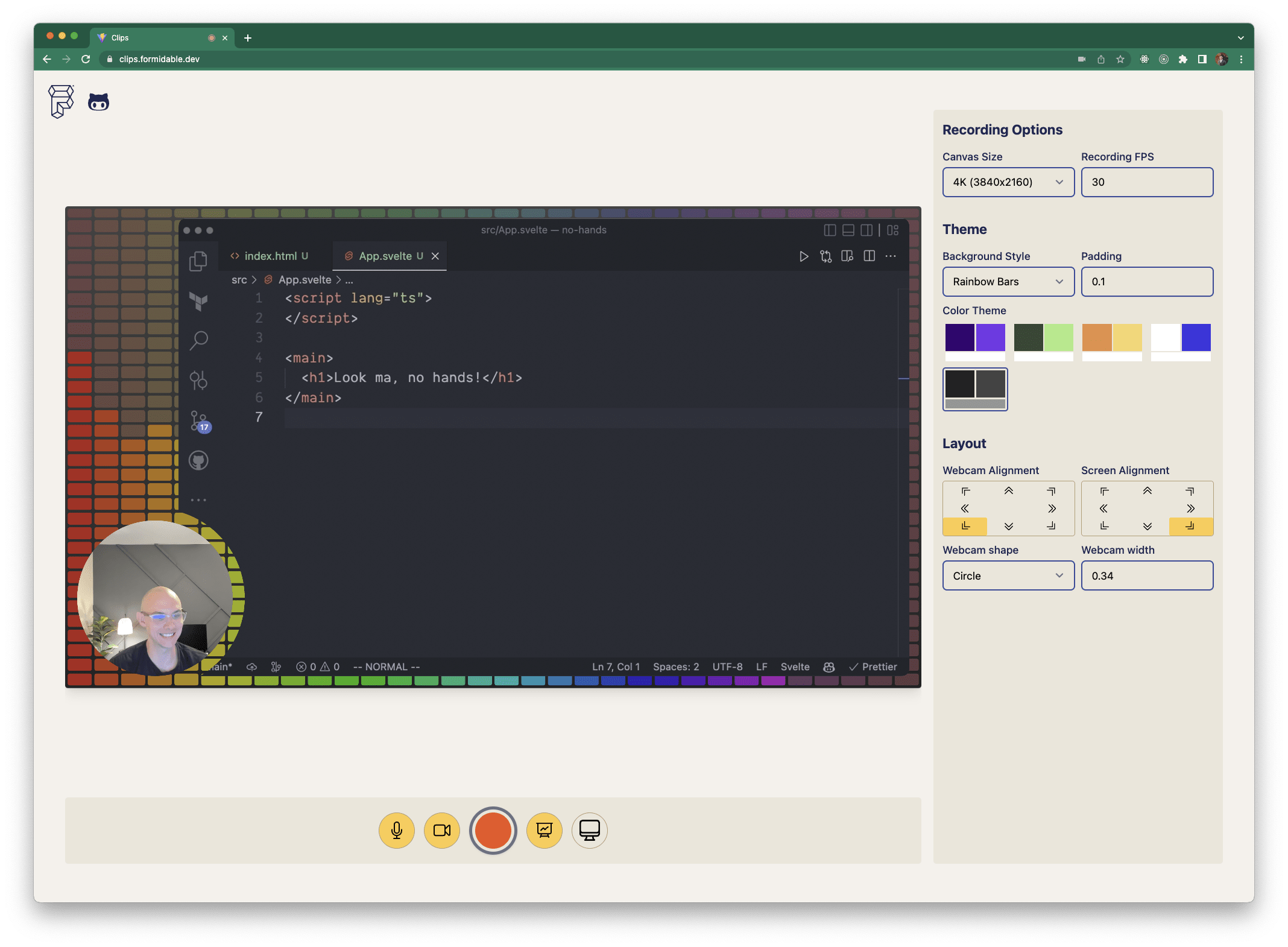
Task: Align screen to top-left corner
Action: (x=1104, y=491)
